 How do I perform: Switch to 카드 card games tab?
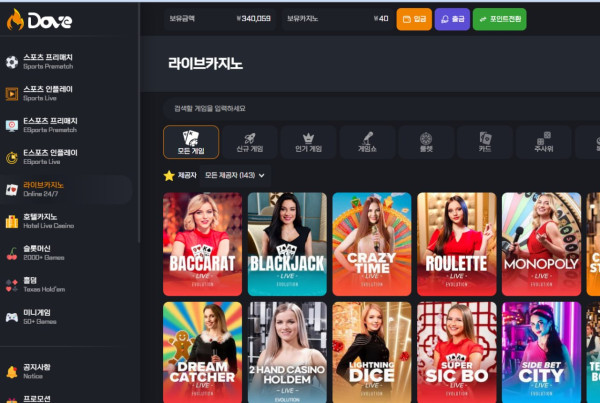pos(485,142)
